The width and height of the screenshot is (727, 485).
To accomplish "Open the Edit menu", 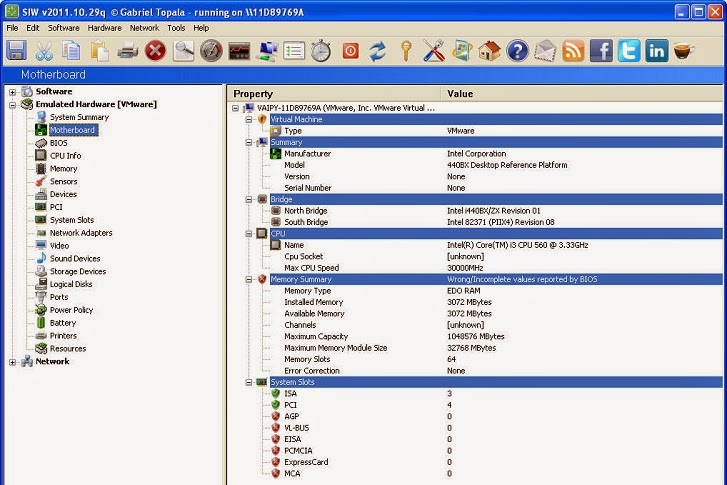I will pyautogui.click(x=33, y=28).
